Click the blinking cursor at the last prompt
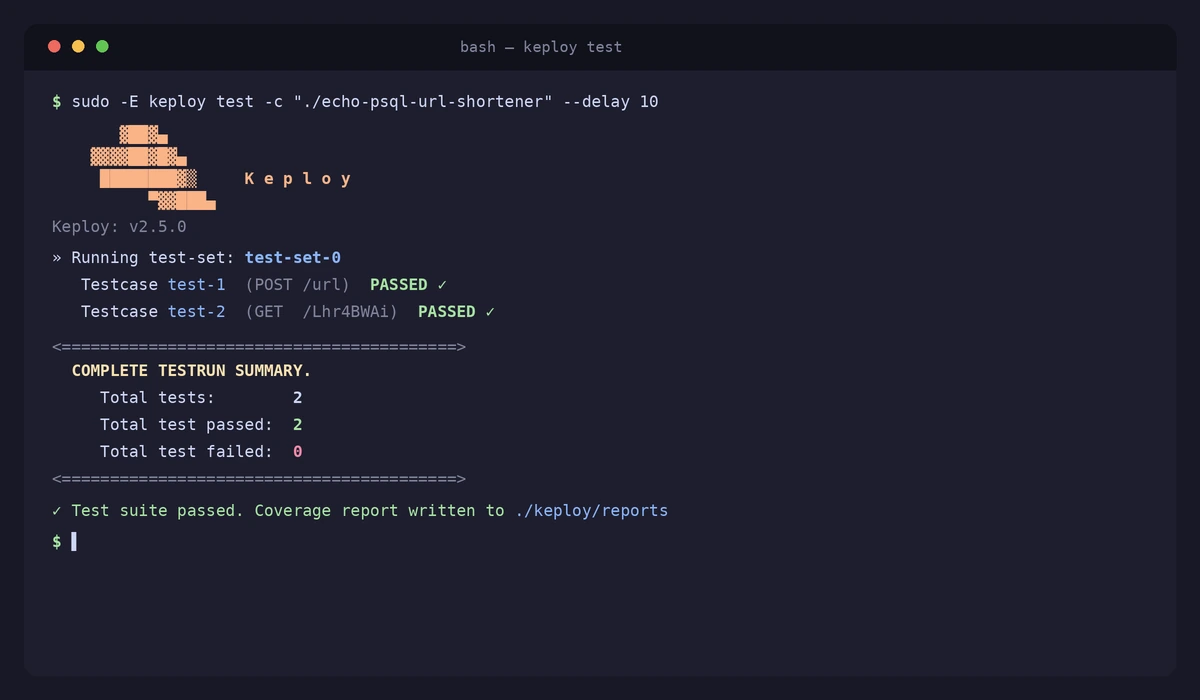The image size is (1200, 700). [x=74, y=541]
